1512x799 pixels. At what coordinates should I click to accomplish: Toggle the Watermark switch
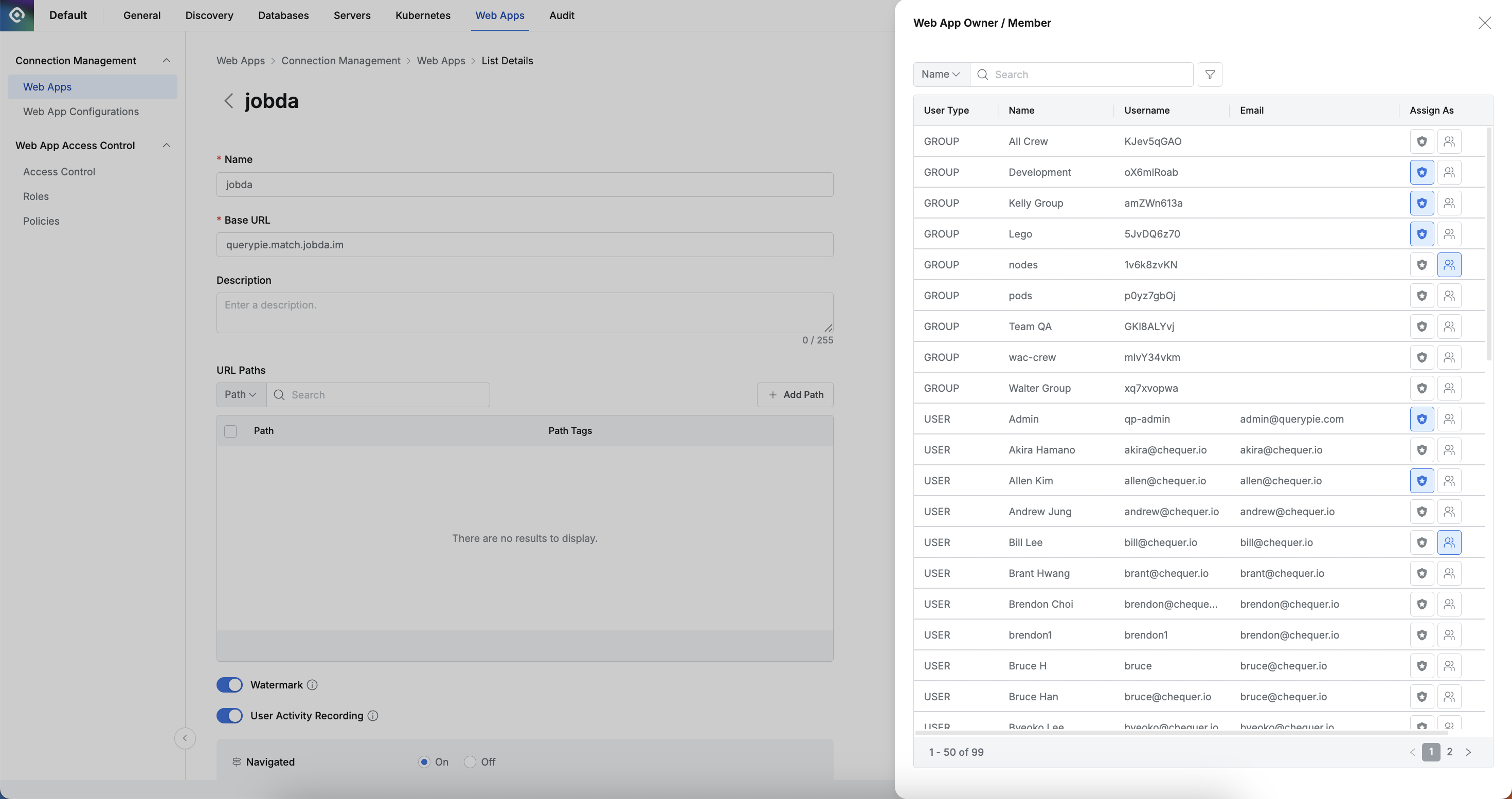pos(229,685)
